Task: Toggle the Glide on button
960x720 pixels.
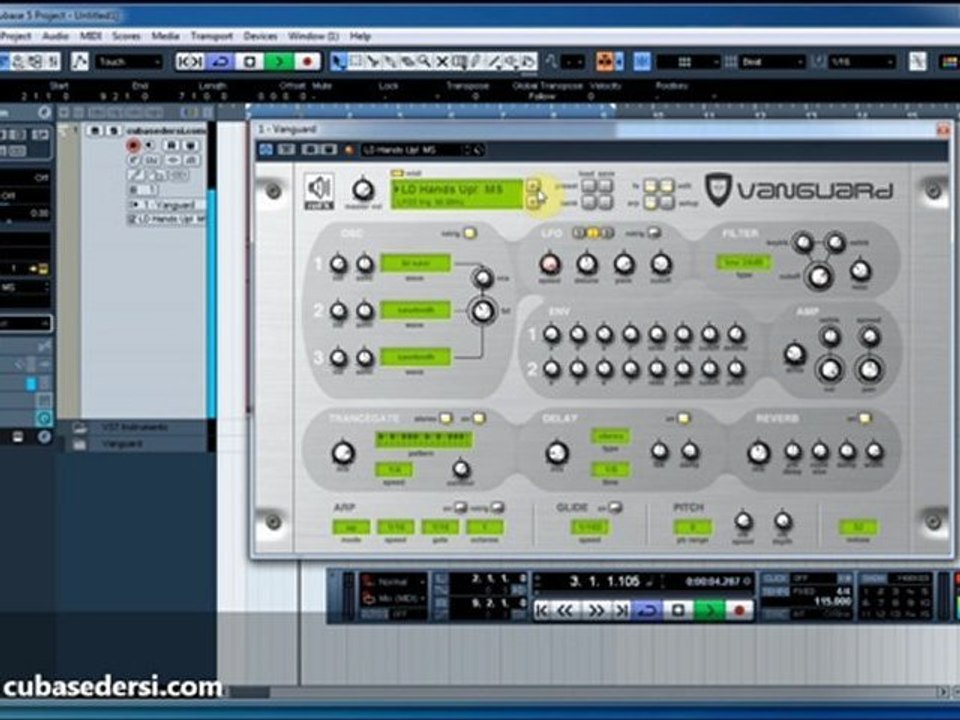Action: click(615, 507)
